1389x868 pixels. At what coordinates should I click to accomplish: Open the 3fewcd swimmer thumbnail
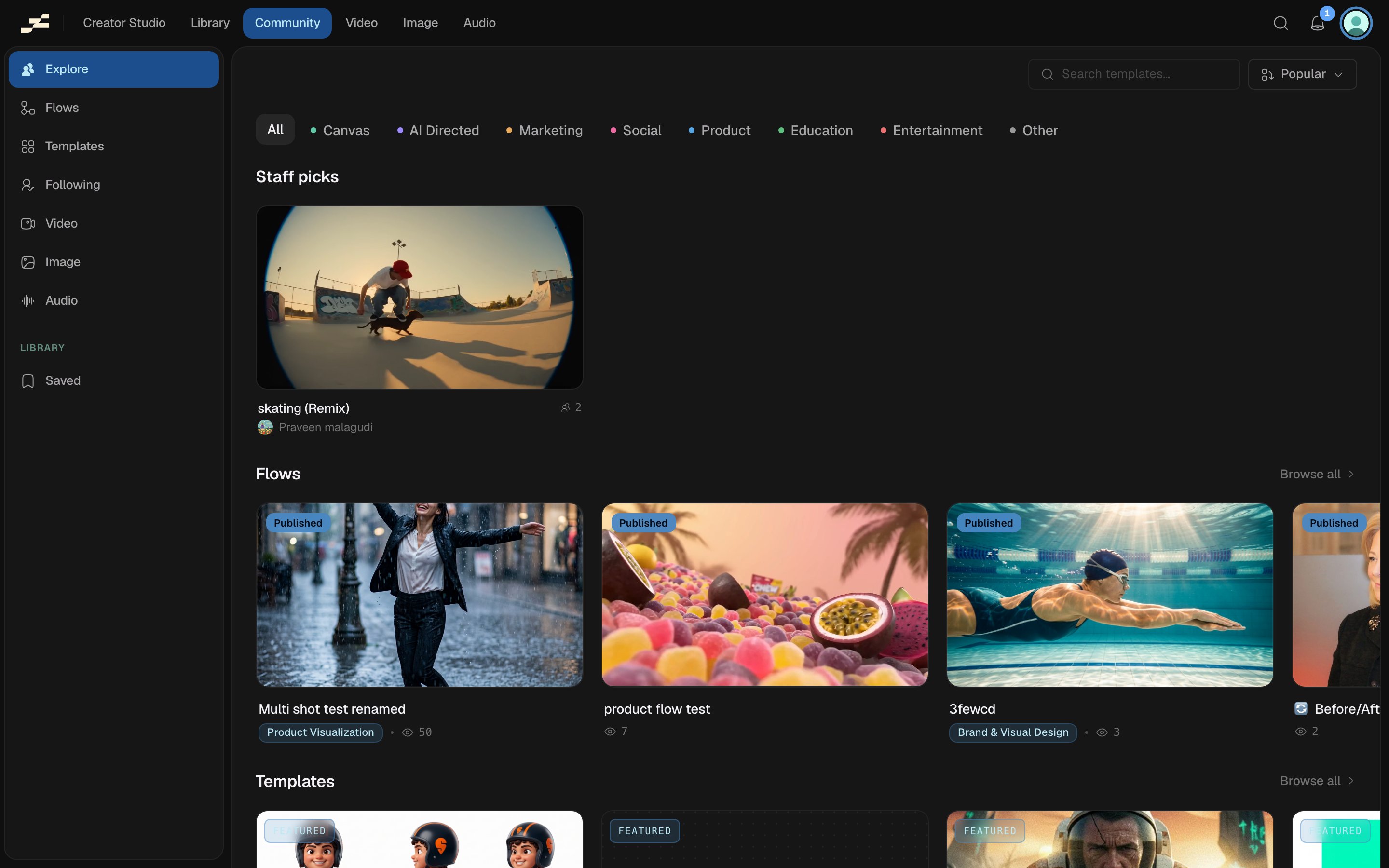(1109, 595)
